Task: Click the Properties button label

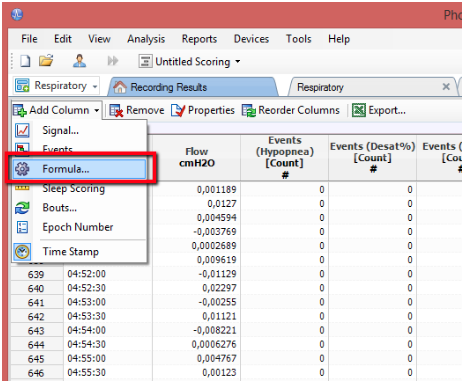Action: point(211,111)
